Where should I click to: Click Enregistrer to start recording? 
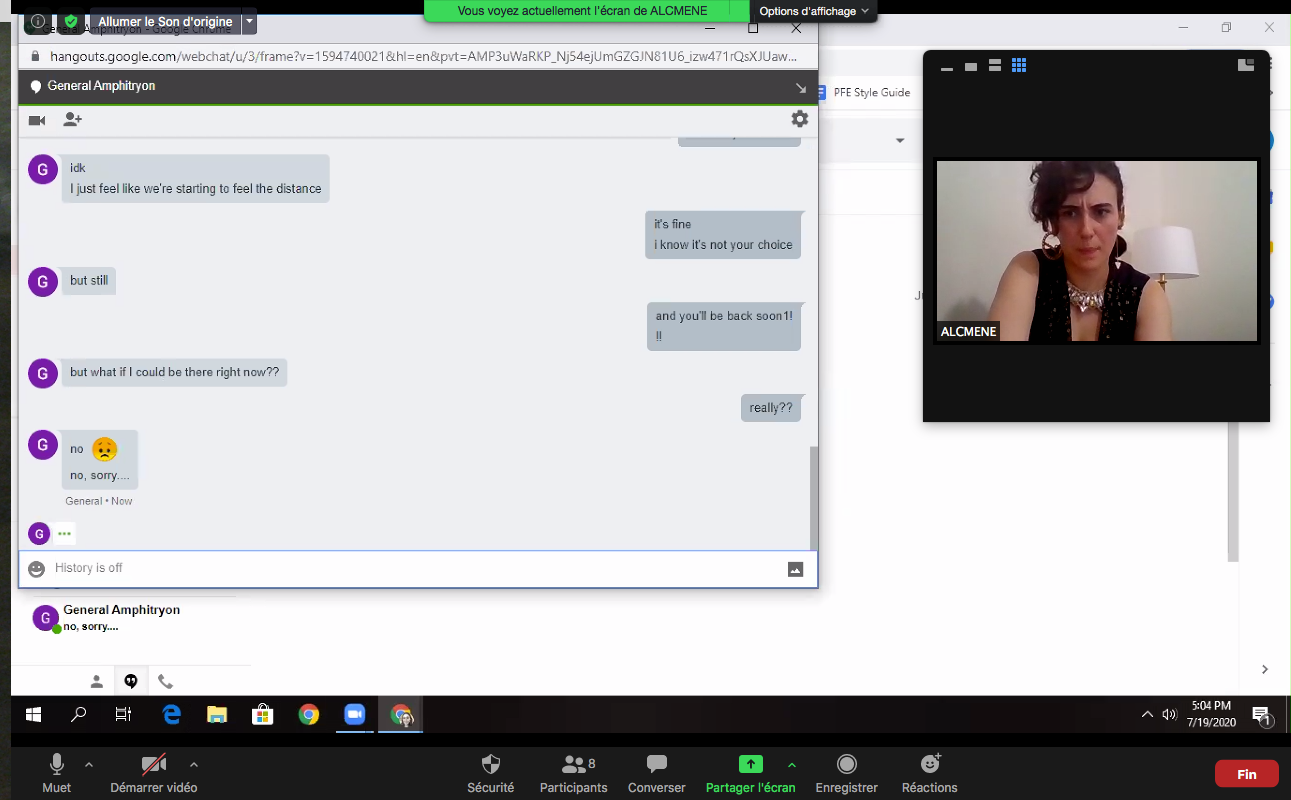[x=846, y=773]
